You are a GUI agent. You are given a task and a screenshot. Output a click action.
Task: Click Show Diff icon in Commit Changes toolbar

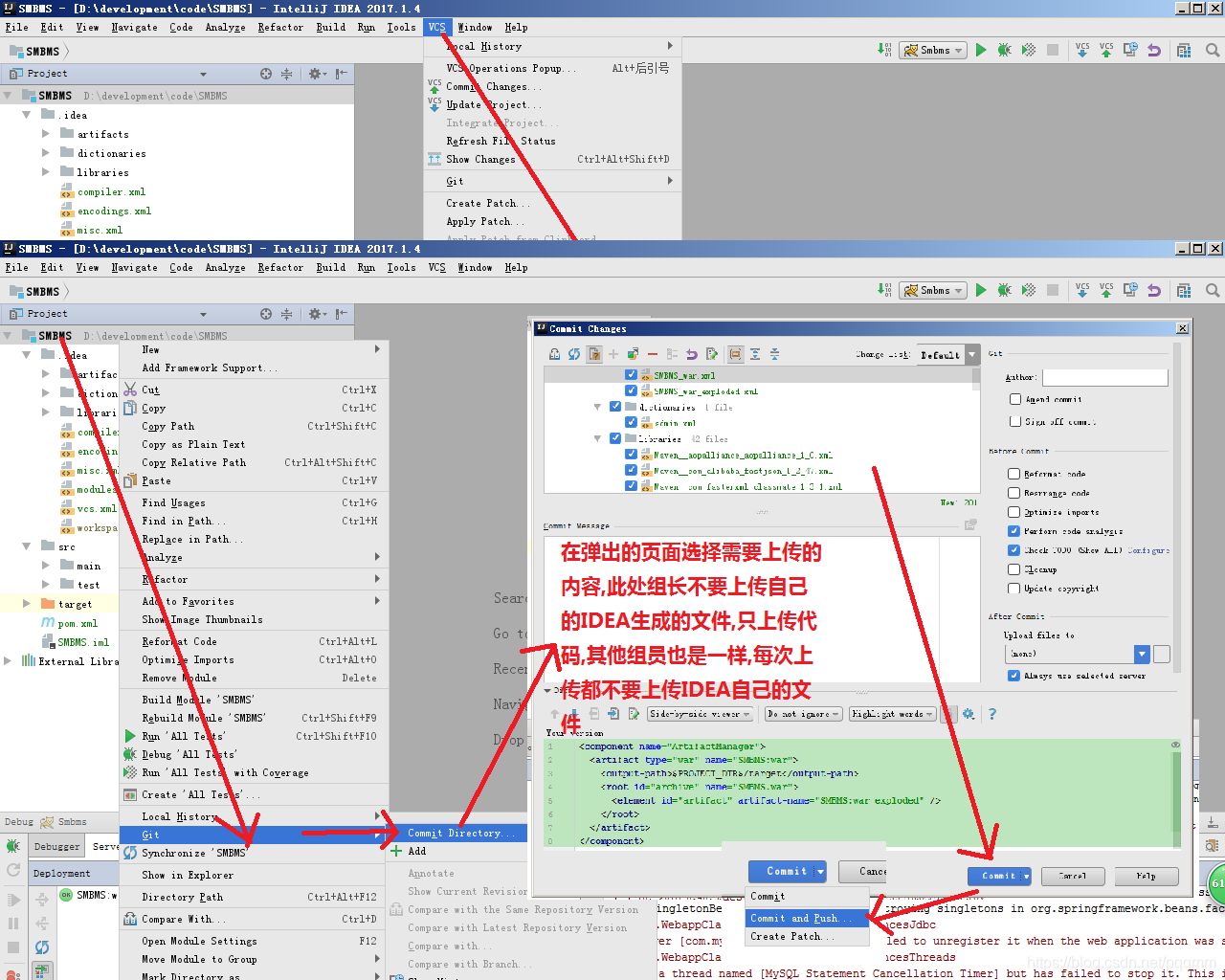554,354
